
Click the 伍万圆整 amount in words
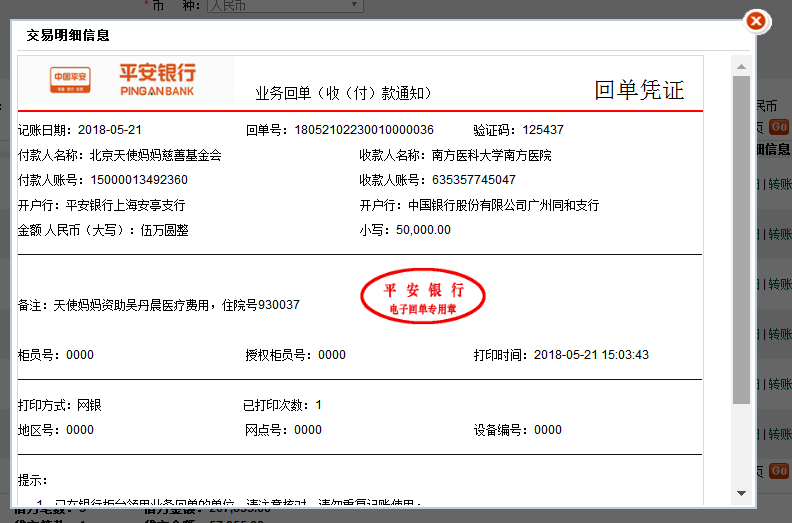point(165,230)
